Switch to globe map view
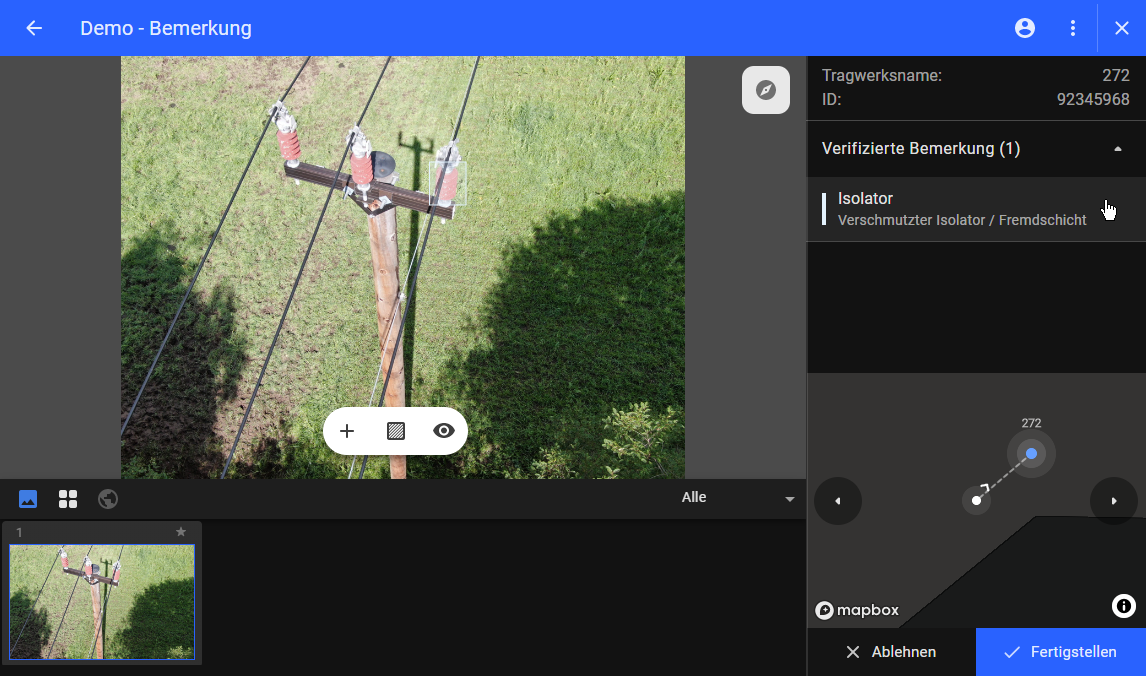This screenshot has height=676, width=1146. tap(108, 498)
